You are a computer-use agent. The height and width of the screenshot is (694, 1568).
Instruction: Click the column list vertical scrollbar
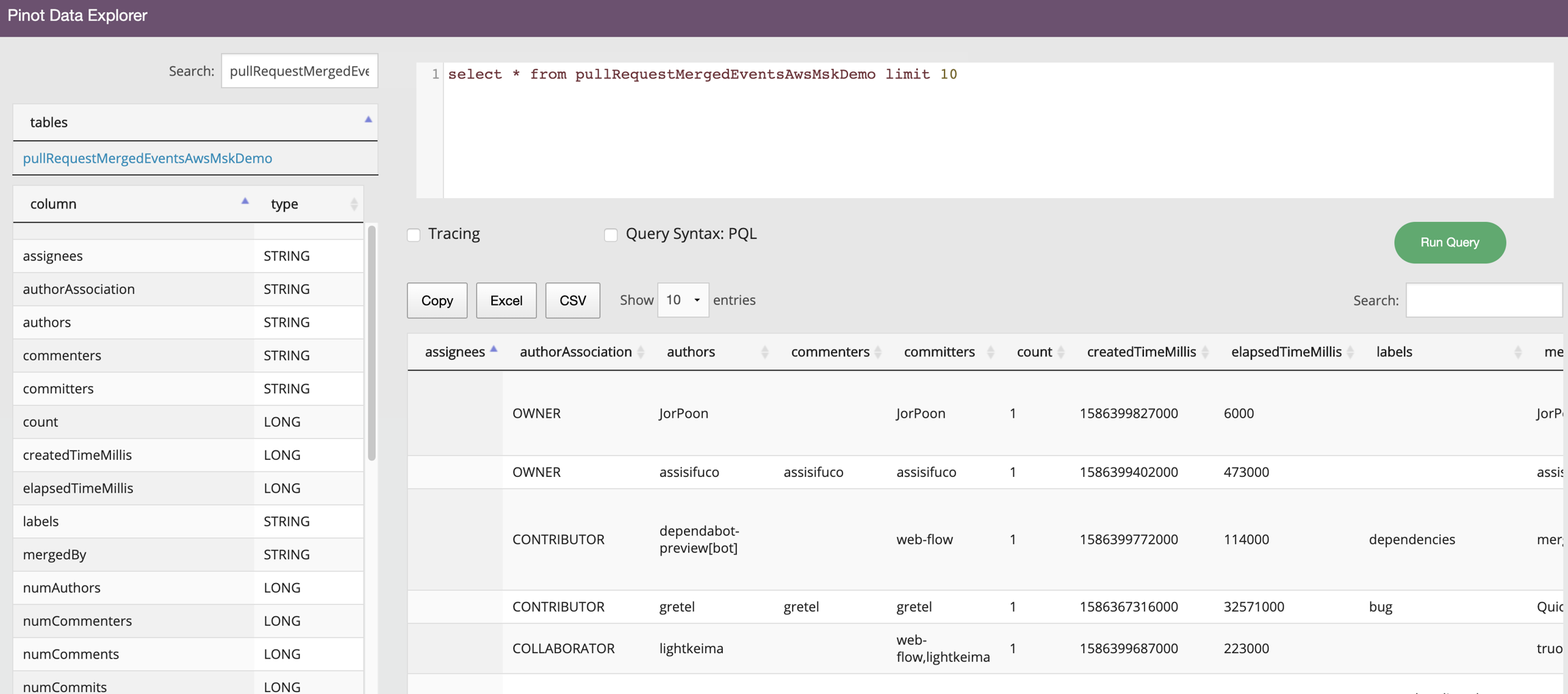[372, 344]
